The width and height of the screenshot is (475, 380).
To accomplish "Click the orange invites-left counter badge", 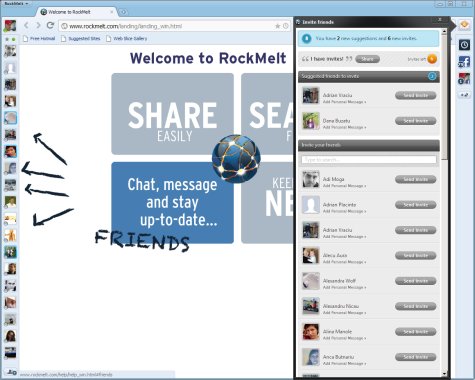I will point(432,59).
